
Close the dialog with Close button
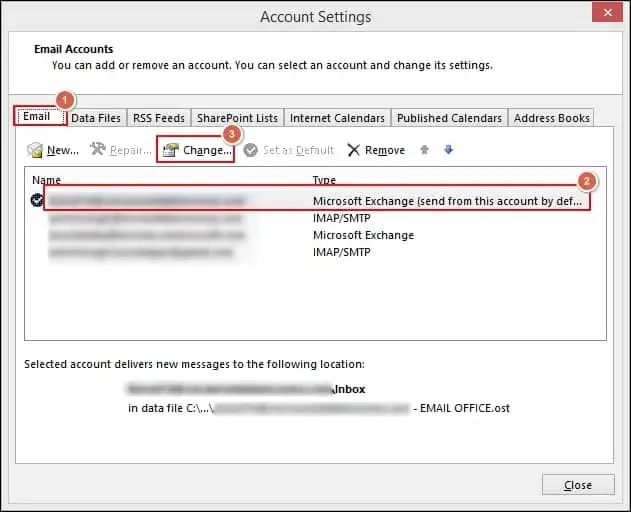point(578,485)
